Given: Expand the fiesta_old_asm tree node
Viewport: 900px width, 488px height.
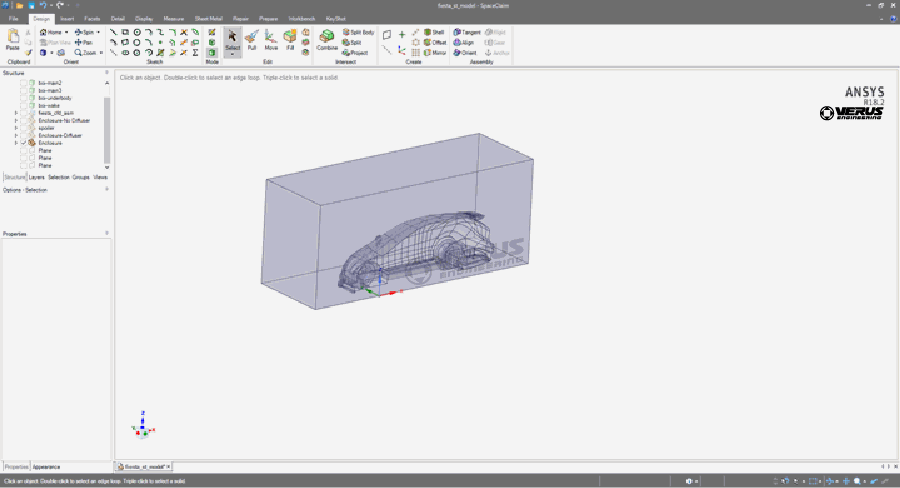Looking at the screenshot, I should point(16,113).
